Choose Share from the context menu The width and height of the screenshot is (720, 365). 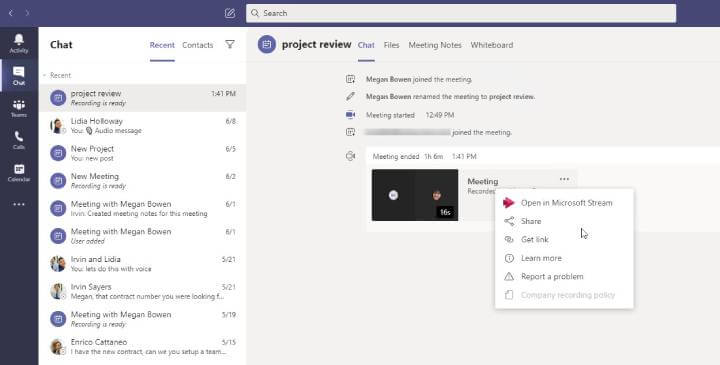tap(564, 221)
